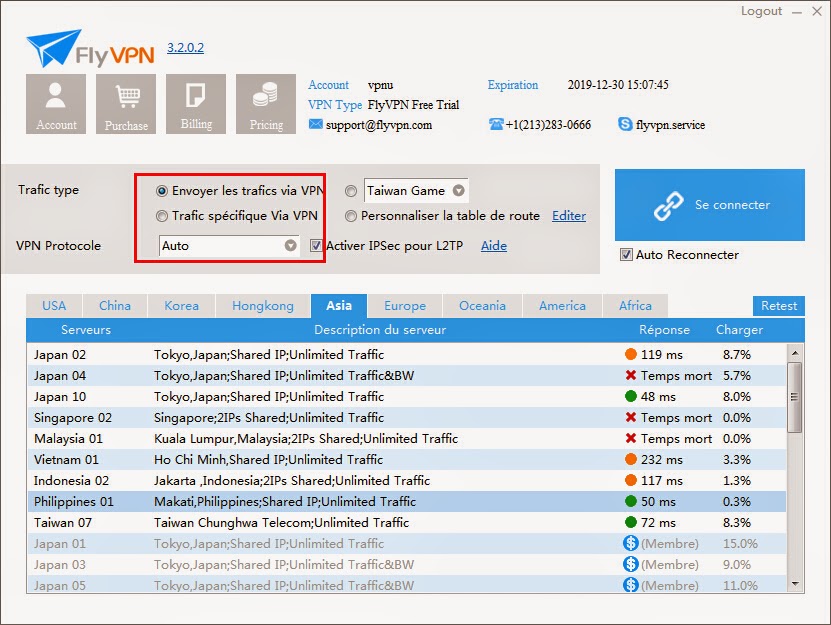
Task: Open the Taiwan Game dropdown
Action: point(459,191)
